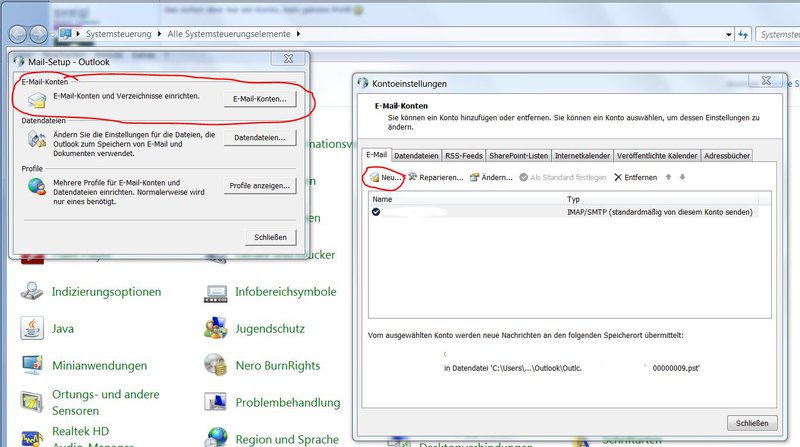Switch to the E-Mail tab
800x447 pixels.
click(x=377, y=155)
